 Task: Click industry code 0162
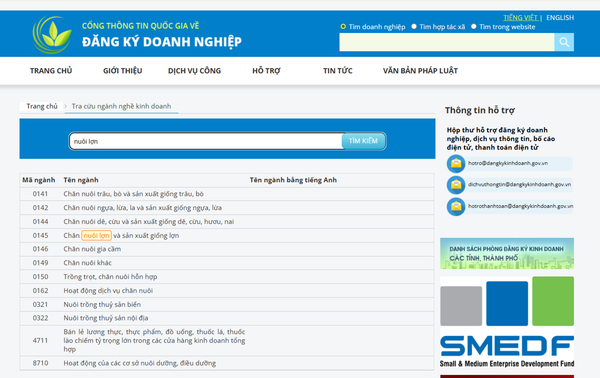pyautogui.click(x=40, y=290)
